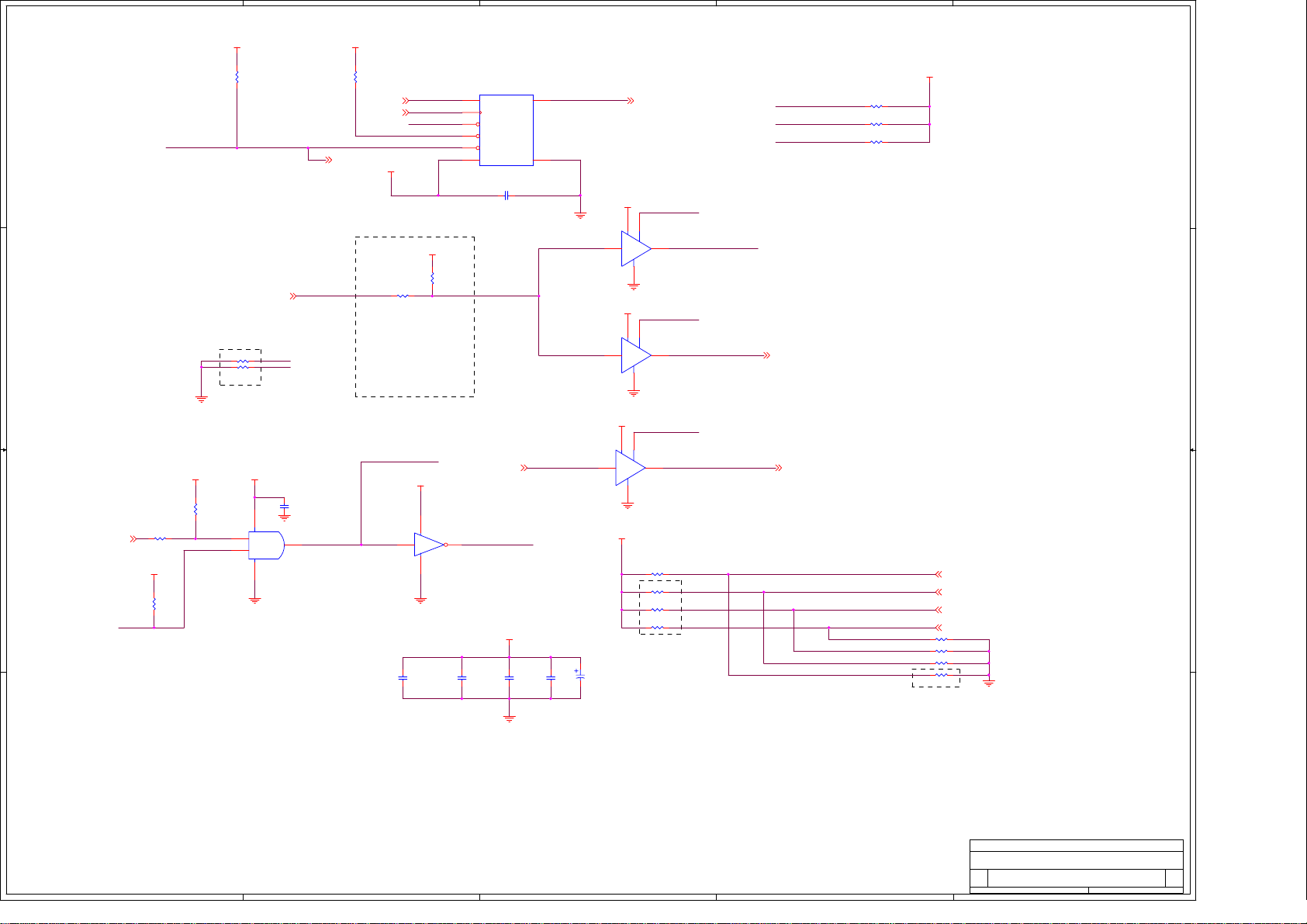
Task: Click the ground symbol under the uppermost buffer
Action: click(x=634, y=286)
